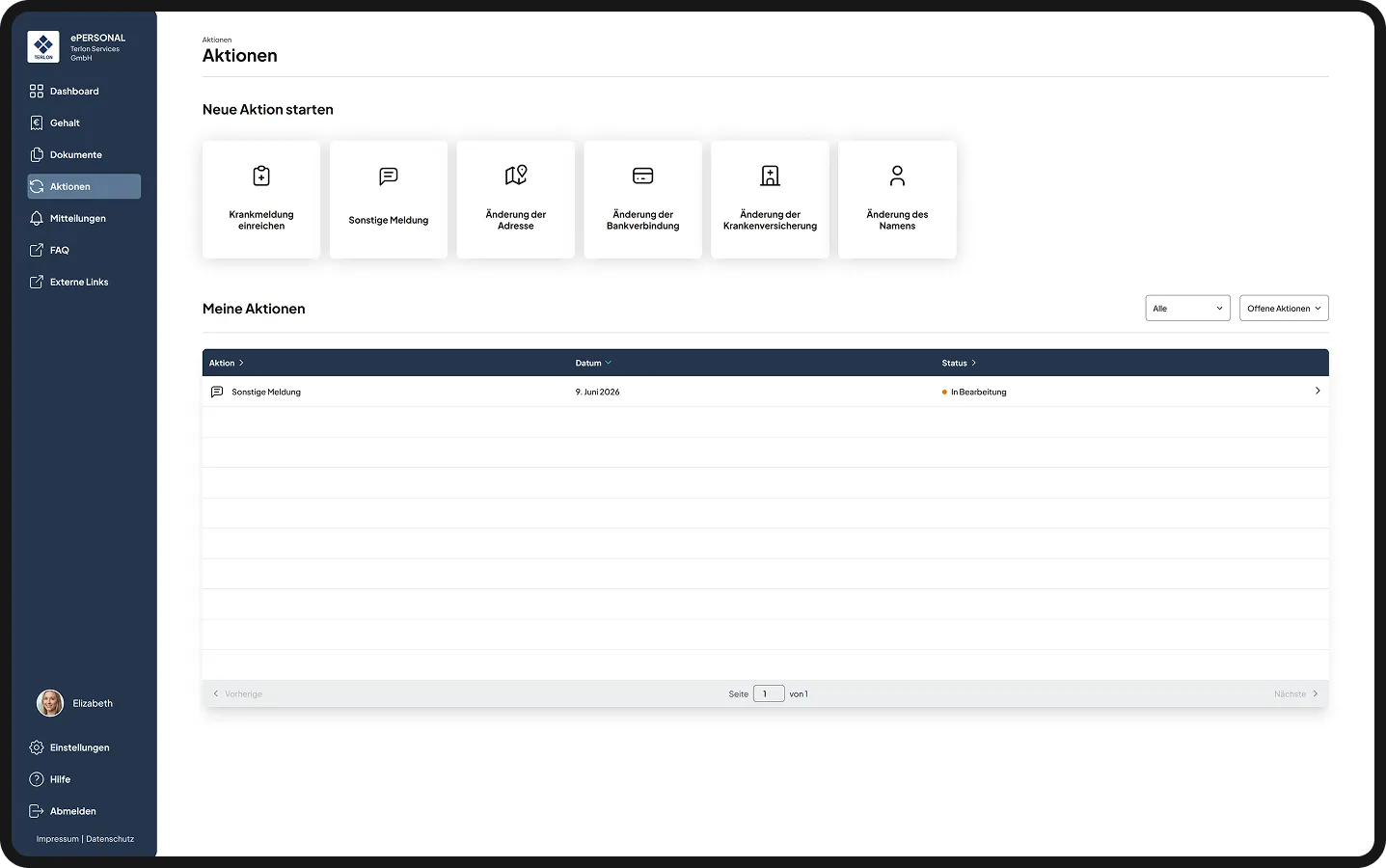Screen dimensions: 1386x868
Task: Click the Elizabeth user name
Action: point(93,703)
